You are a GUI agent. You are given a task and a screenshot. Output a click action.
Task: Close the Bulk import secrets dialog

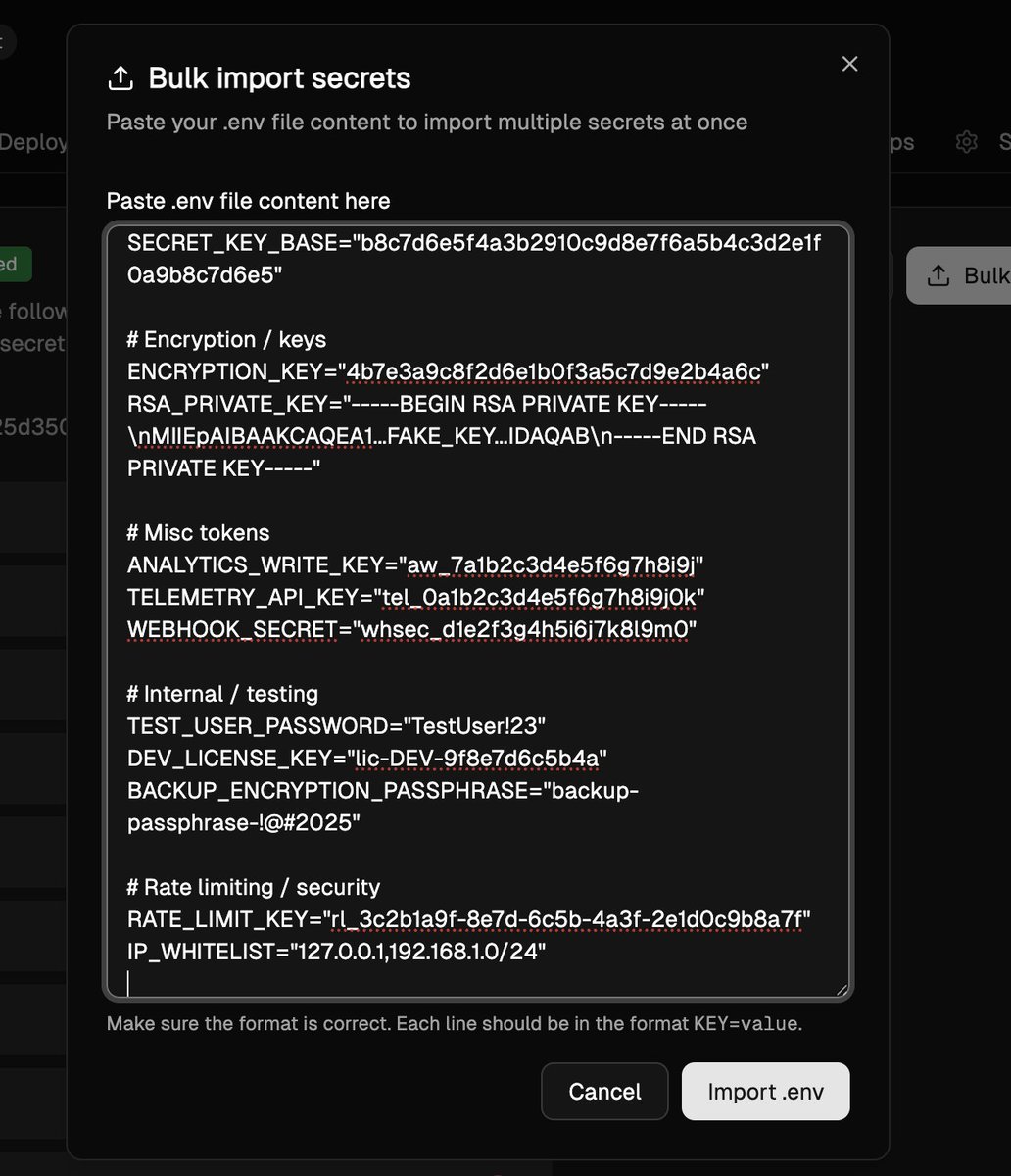(849, 64)
